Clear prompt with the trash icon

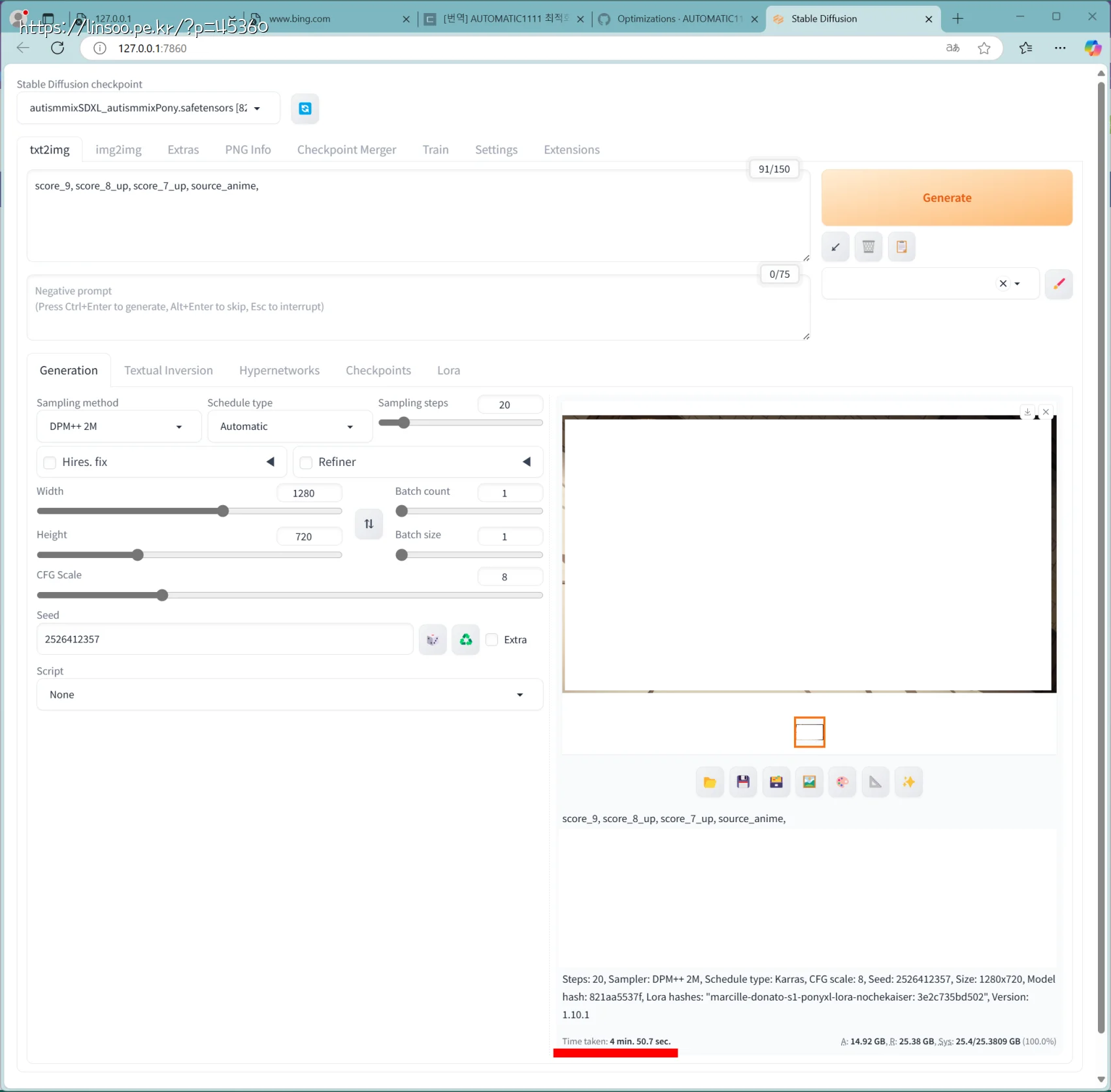coord(869,247)
